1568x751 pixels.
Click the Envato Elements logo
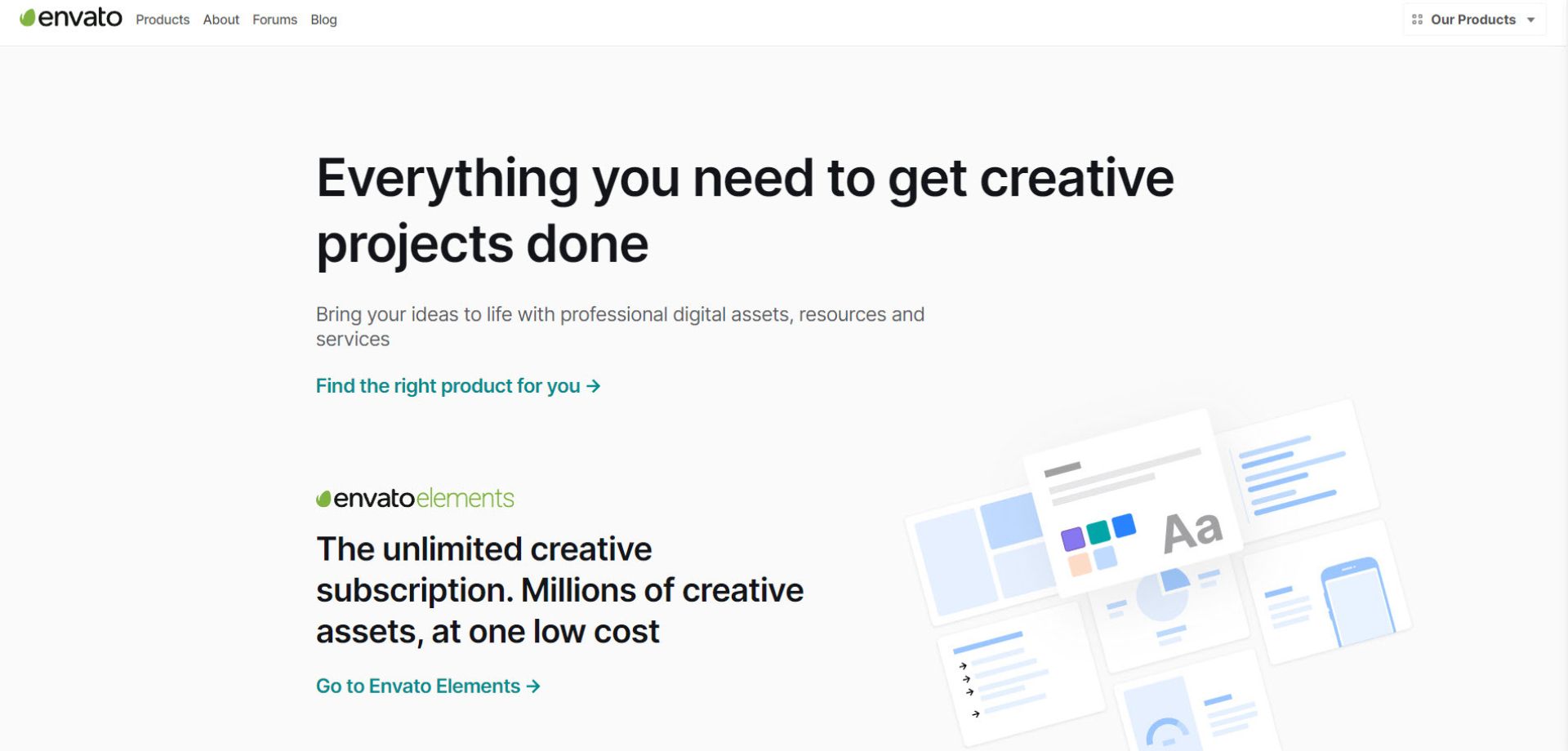pyautogui.click(x=415, y=498)
